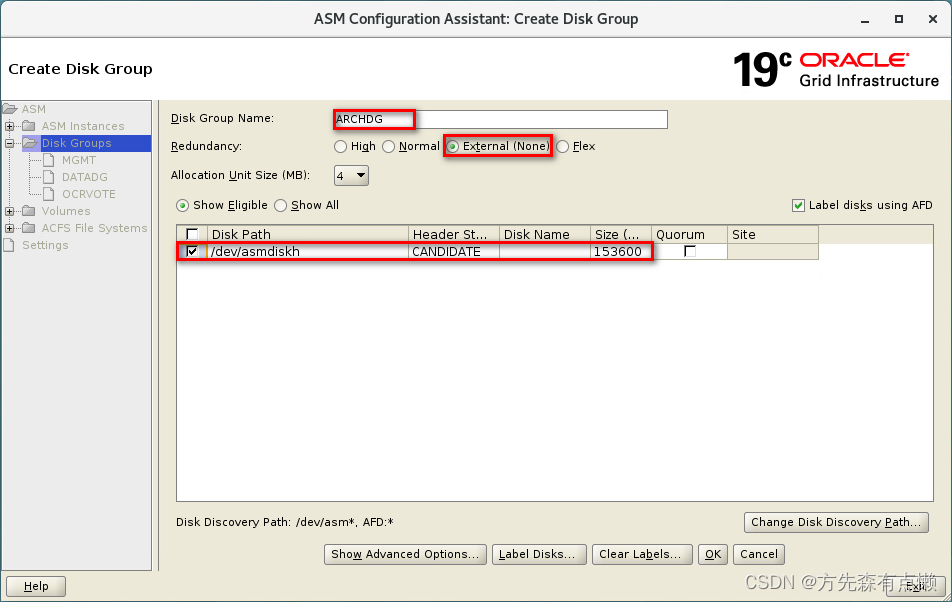Click the ACFS File Systems folder icon
952x602 pixels.
click(x=29, y=228)
